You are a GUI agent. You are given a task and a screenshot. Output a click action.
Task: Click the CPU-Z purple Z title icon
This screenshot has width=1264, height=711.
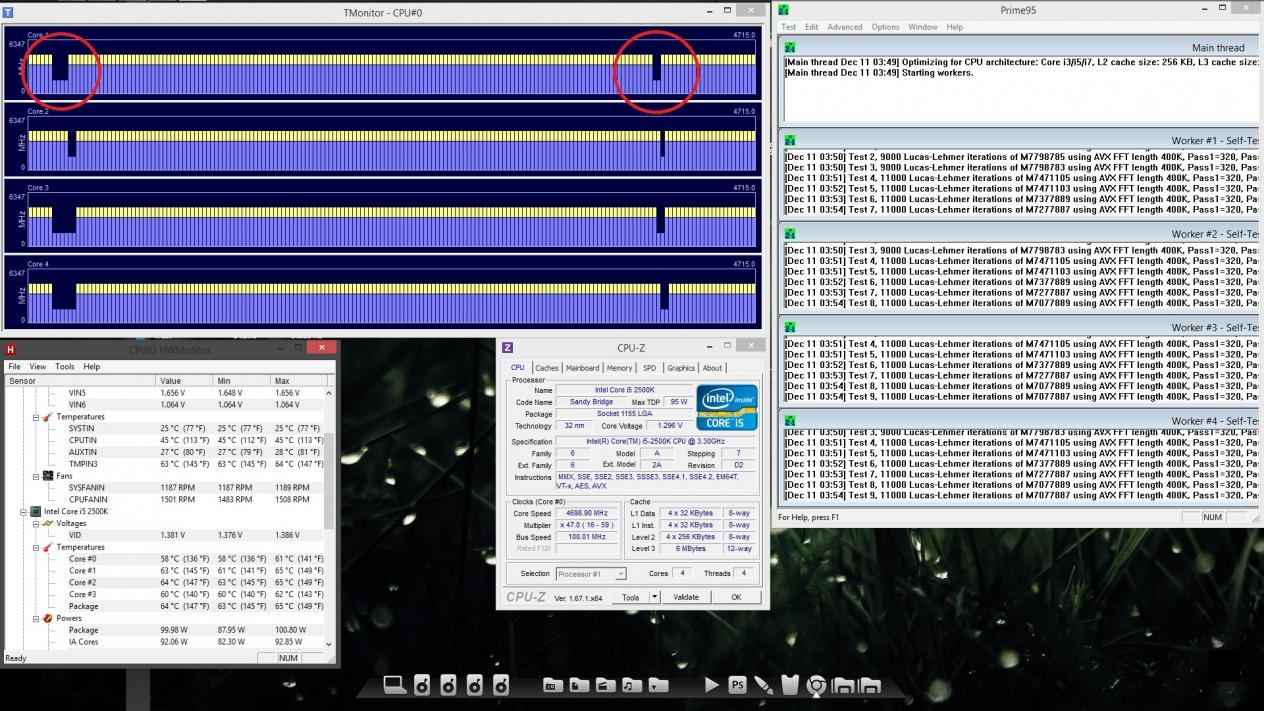coord(507,348)
